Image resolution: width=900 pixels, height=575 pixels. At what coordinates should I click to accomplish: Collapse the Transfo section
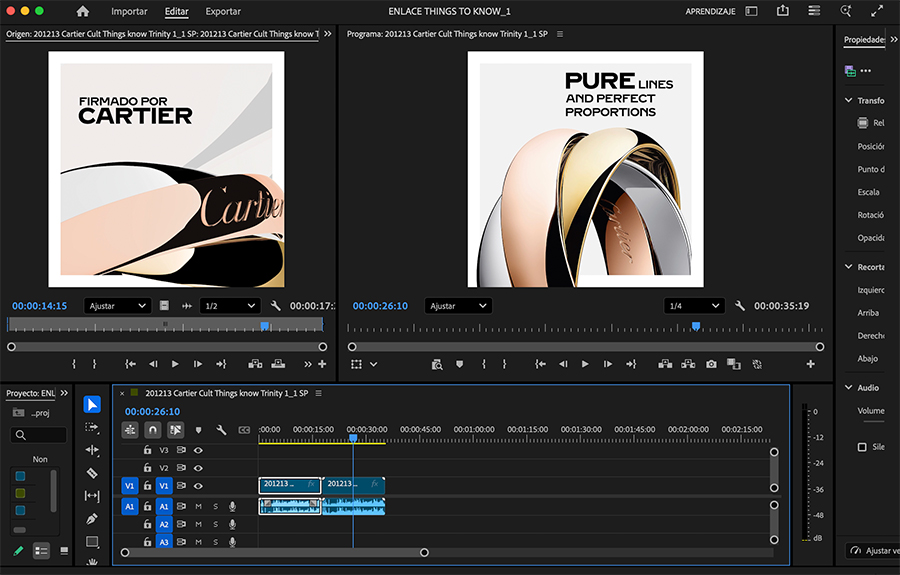(849, 100)
